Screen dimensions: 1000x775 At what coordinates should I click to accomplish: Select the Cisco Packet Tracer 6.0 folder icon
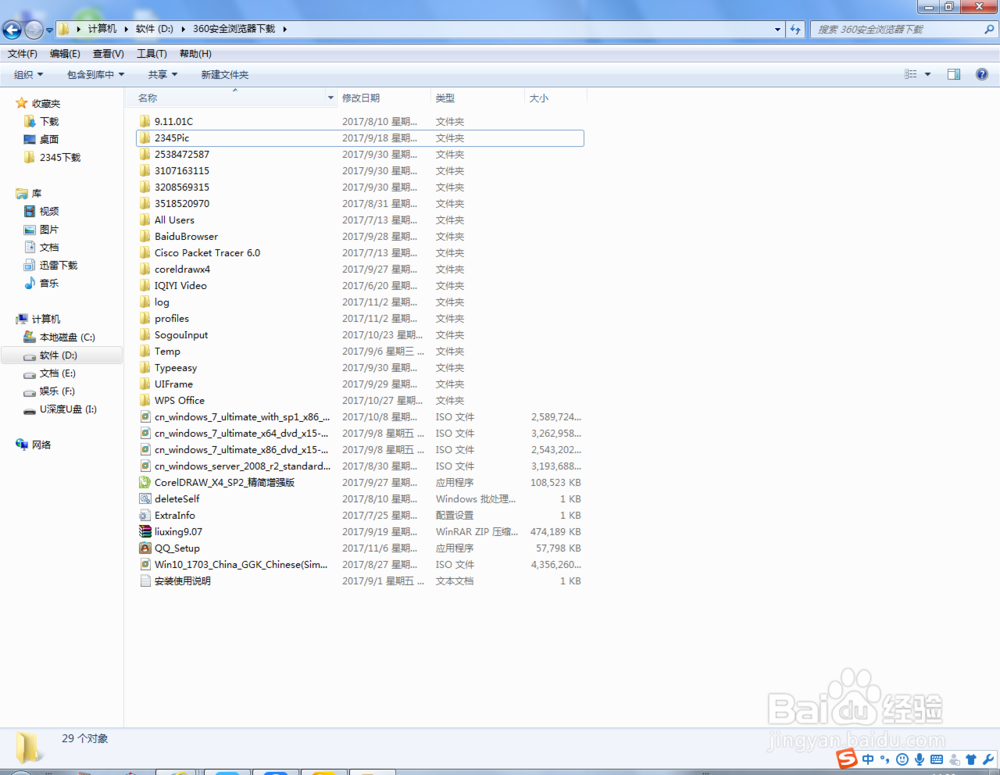(x=145, y=253)
